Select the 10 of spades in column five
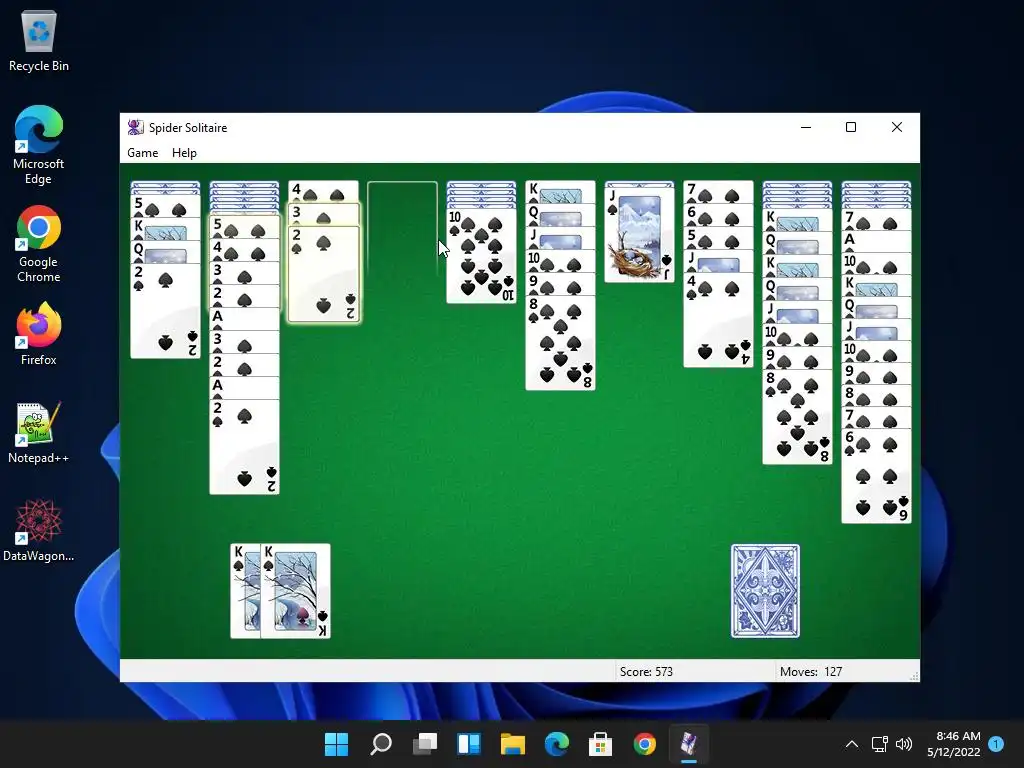This screenshot has height=768, width=1024. 481,255
